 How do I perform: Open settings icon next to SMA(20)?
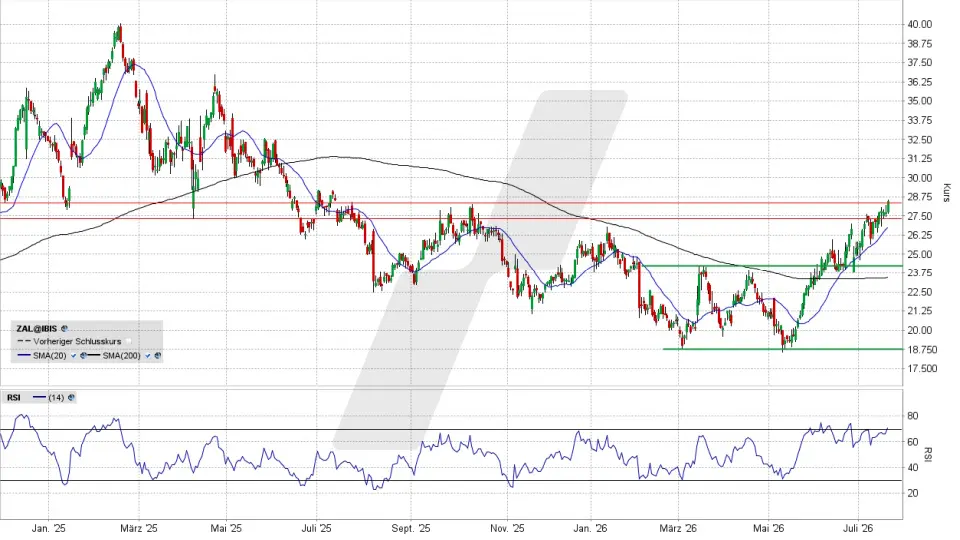[x=83, y=356]
